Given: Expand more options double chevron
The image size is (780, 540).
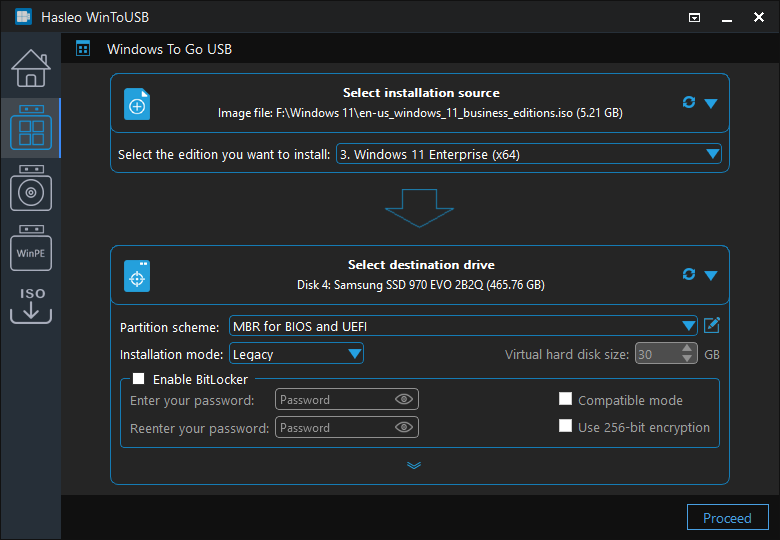Looking at the screenshot, I should coord(414,465).
